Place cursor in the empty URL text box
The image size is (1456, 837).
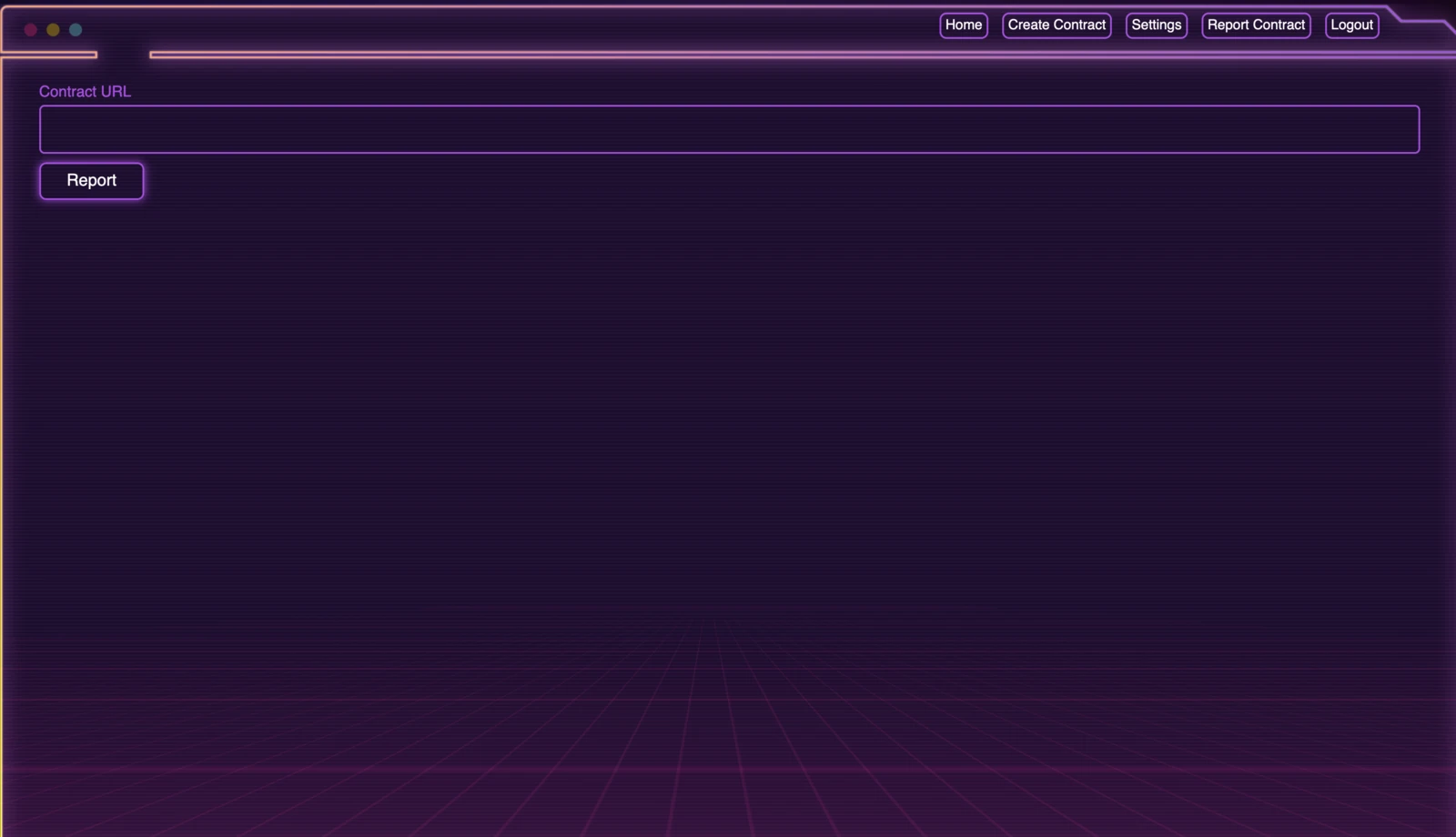point(729,129)
